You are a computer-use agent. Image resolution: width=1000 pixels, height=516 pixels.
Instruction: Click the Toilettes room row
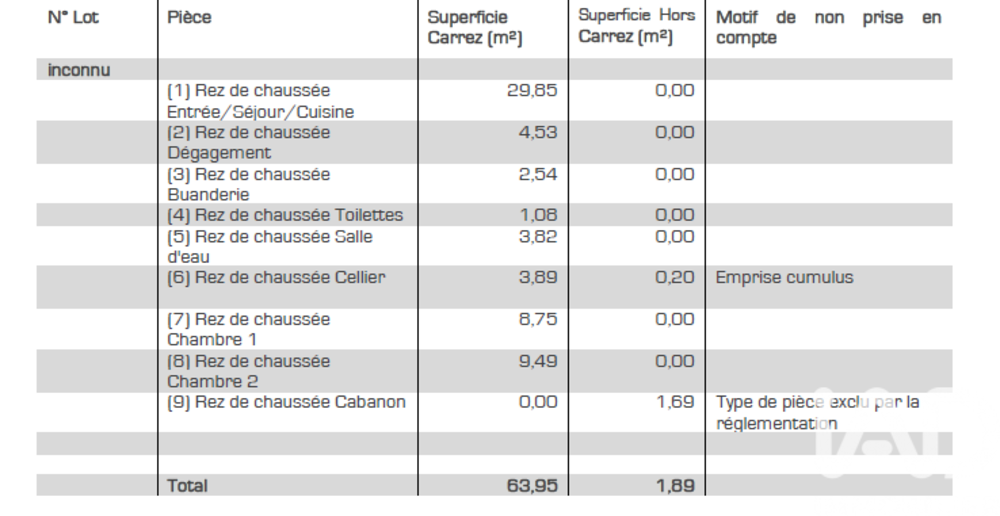coord(285,215)
